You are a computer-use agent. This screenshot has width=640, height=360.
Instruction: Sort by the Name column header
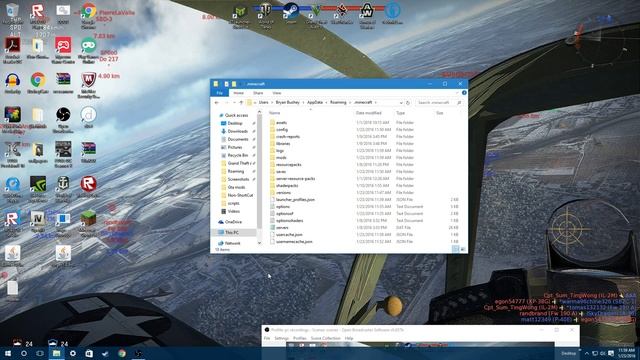(275, 113)
